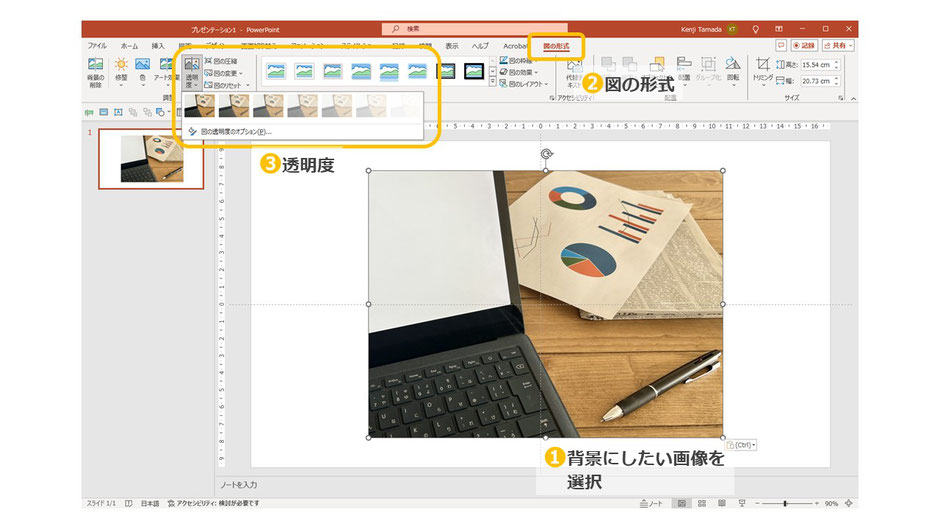Open the ファイル tab
940x529 pixels.
[x=97, y=46]
